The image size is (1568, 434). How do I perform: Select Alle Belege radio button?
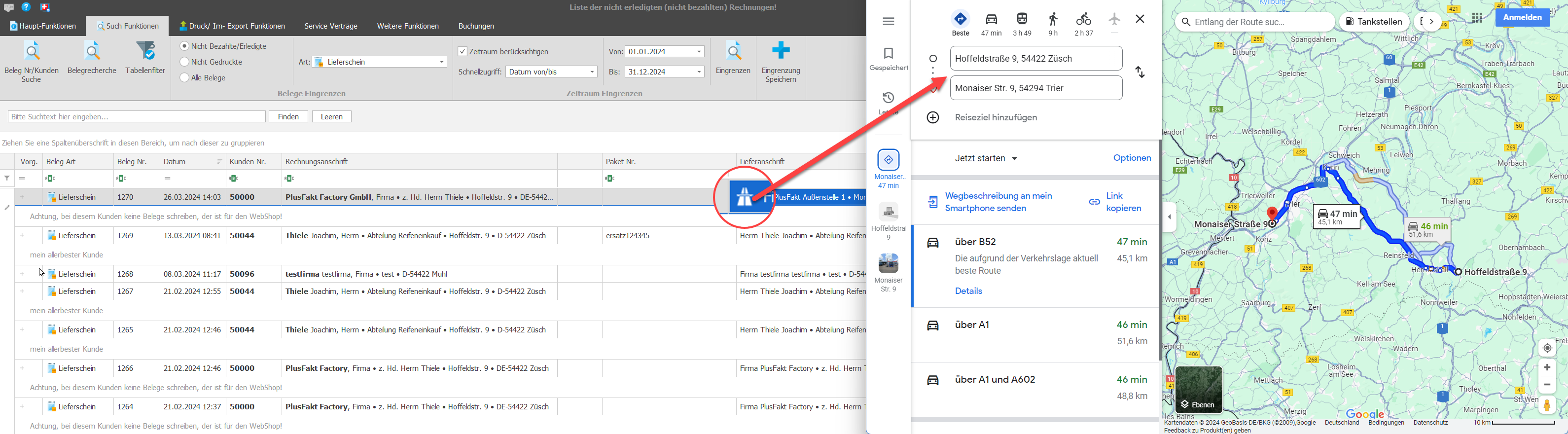click(x=184, y=78)
